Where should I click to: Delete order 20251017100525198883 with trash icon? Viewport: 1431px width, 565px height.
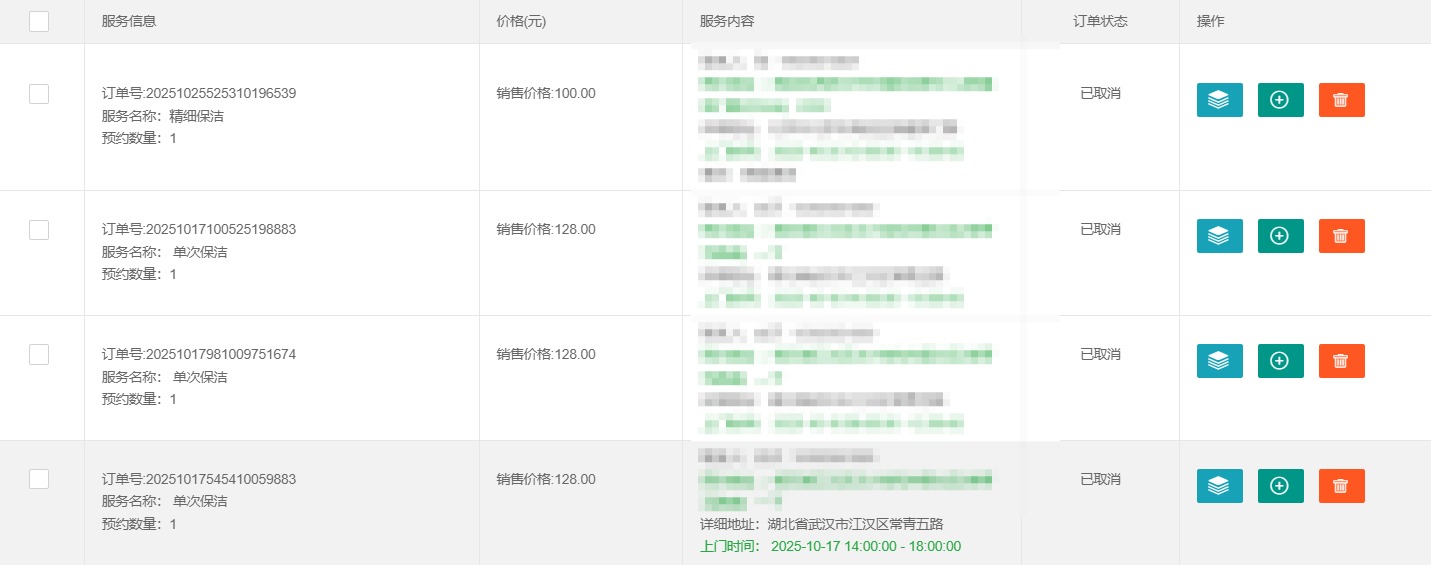pyautogui.click(x=1341, y=236)
